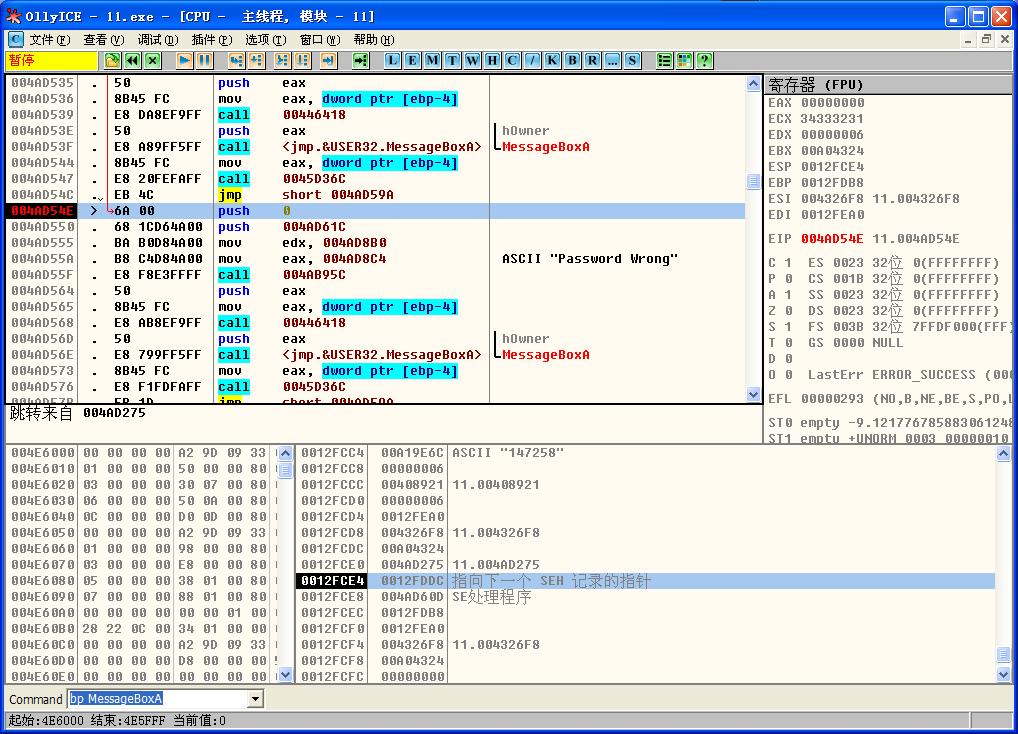This screenshot has height=734, width=1018.
Task: Click the Execute till return icon
Action: coord(329,61)
